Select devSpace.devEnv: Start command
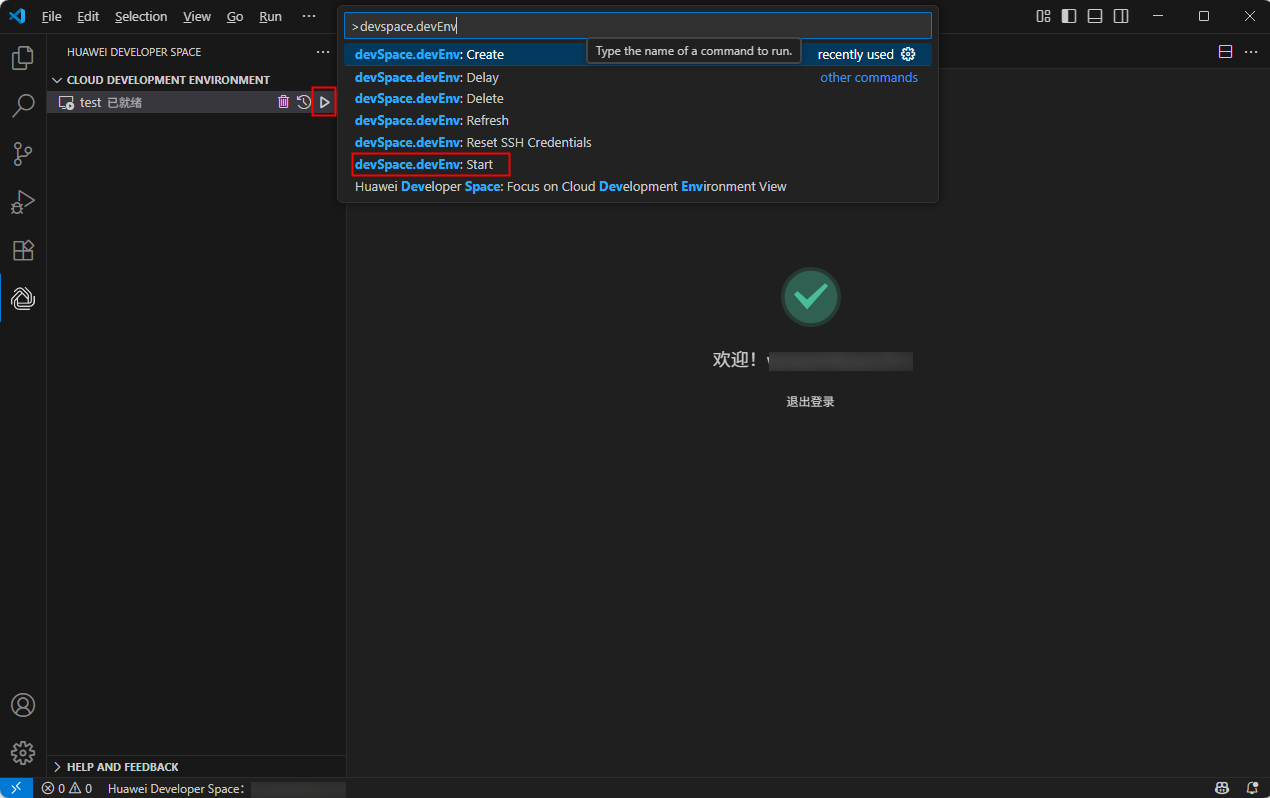Screen dimensions: 1270x798 638,164
